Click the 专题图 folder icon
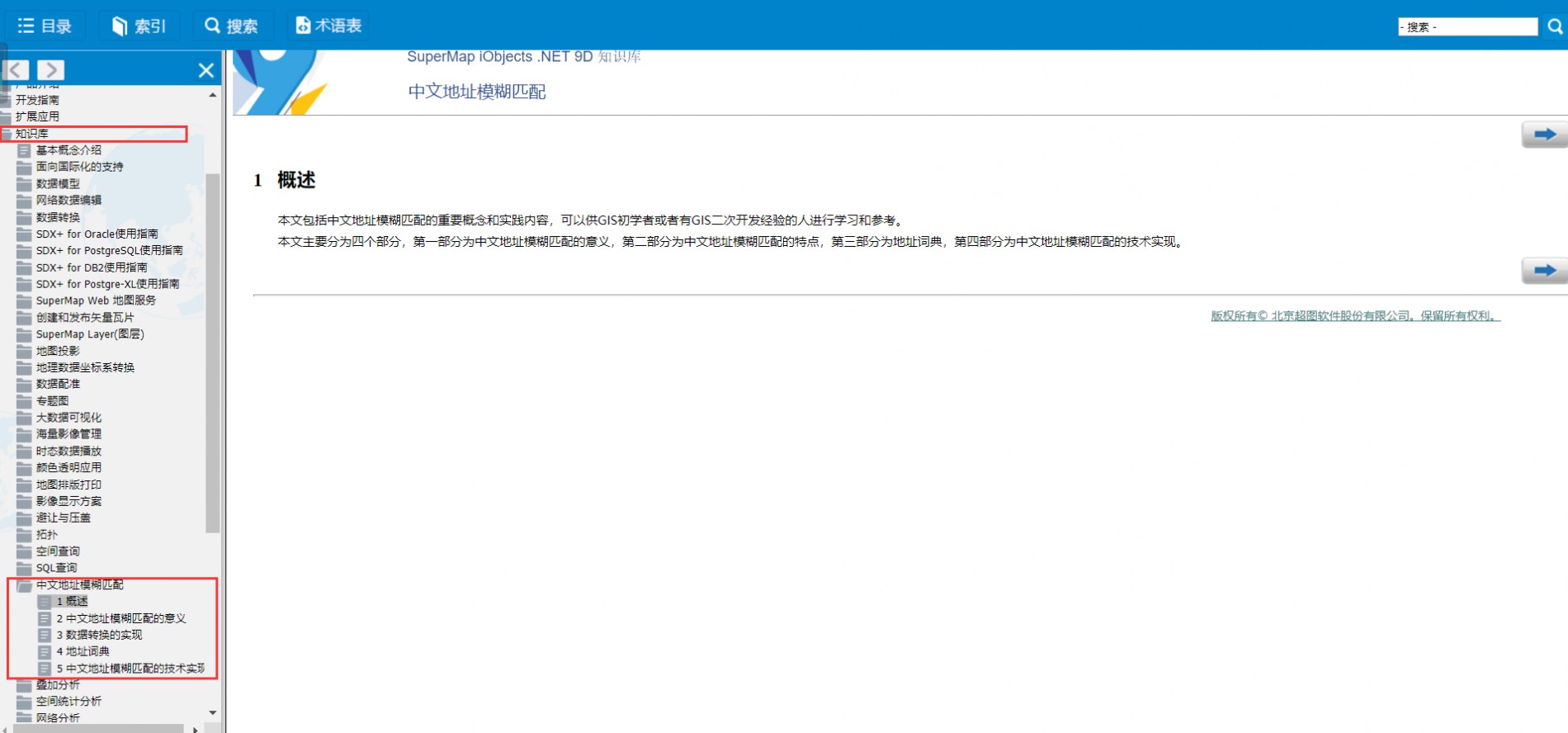 (x=24, y=401)
